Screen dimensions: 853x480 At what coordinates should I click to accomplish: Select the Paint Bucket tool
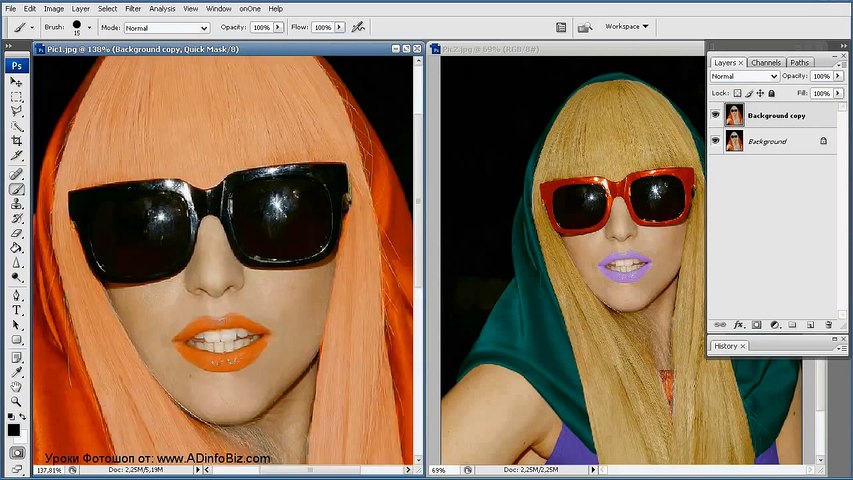click(16, 248)
